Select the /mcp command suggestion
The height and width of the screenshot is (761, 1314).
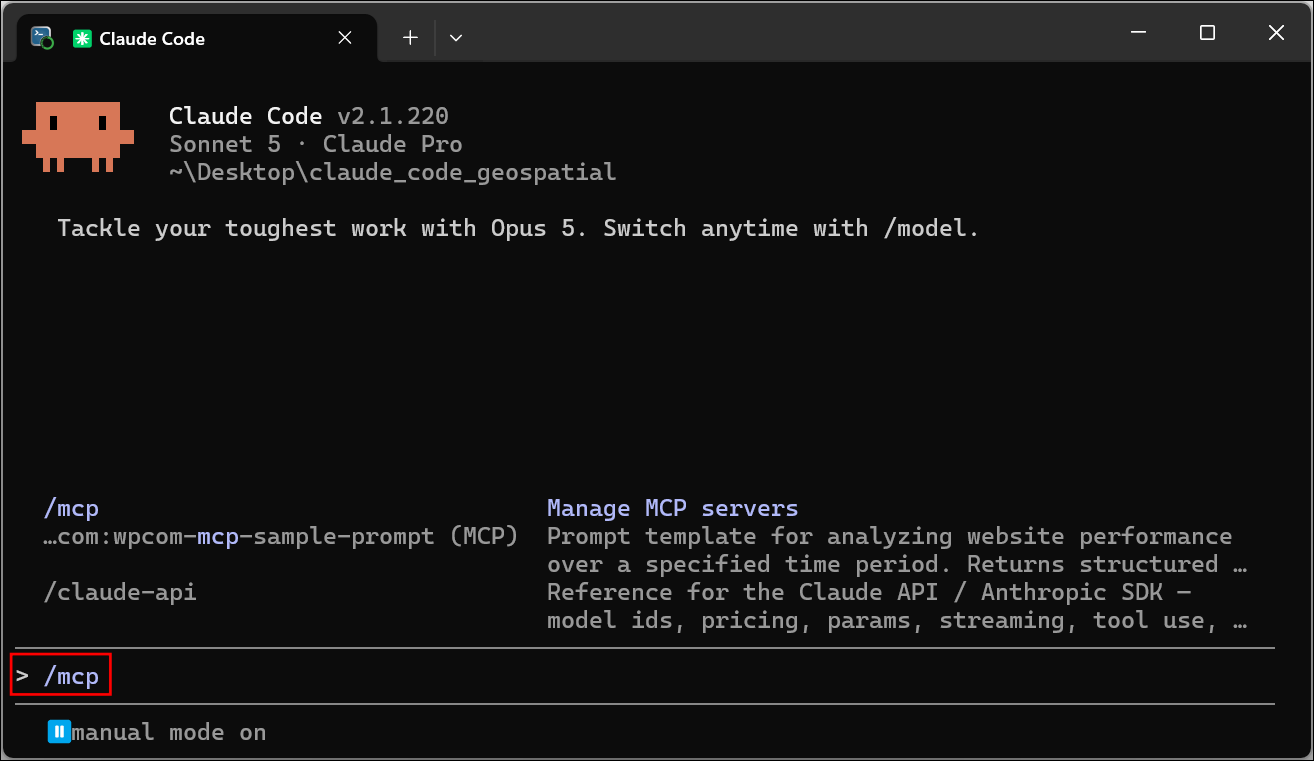coord(71,509)
